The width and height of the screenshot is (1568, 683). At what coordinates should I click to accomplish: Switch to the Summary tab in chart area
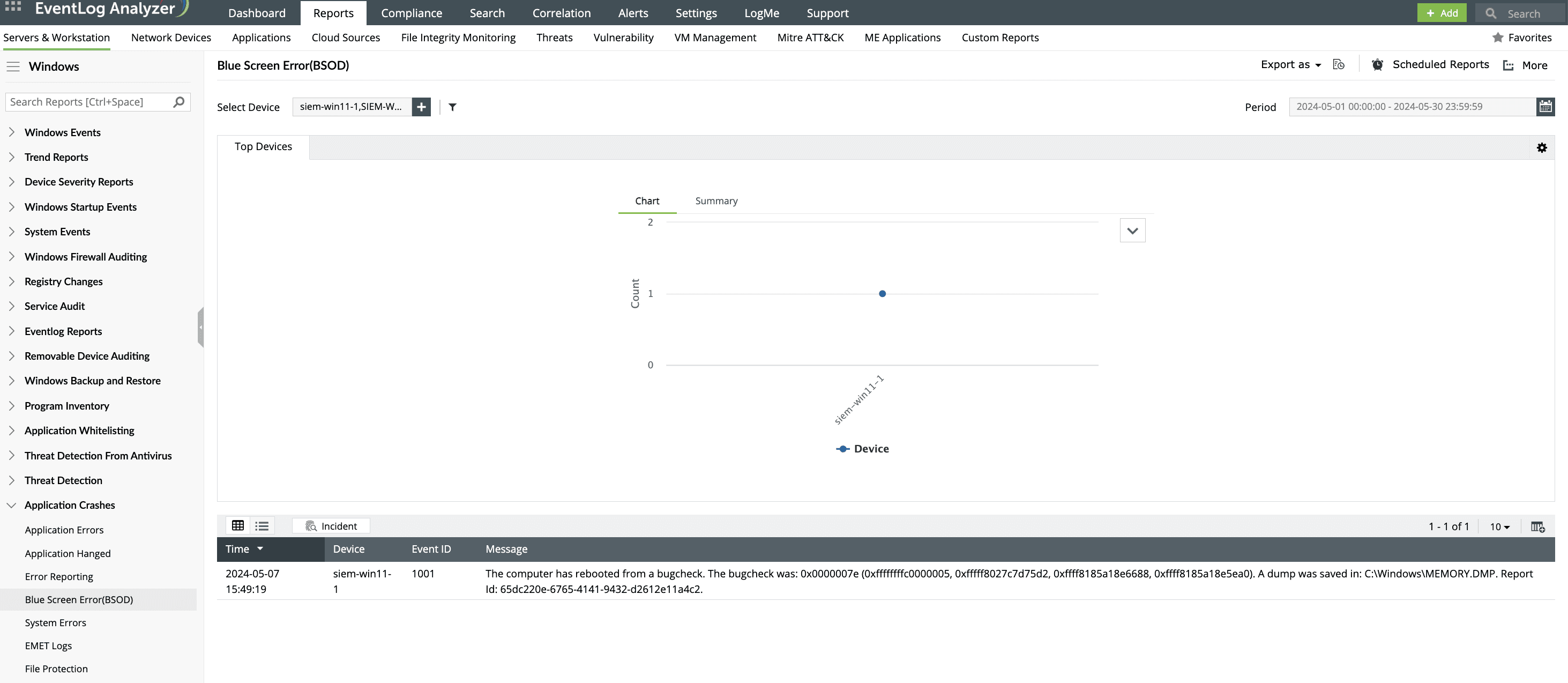point(716,201)
